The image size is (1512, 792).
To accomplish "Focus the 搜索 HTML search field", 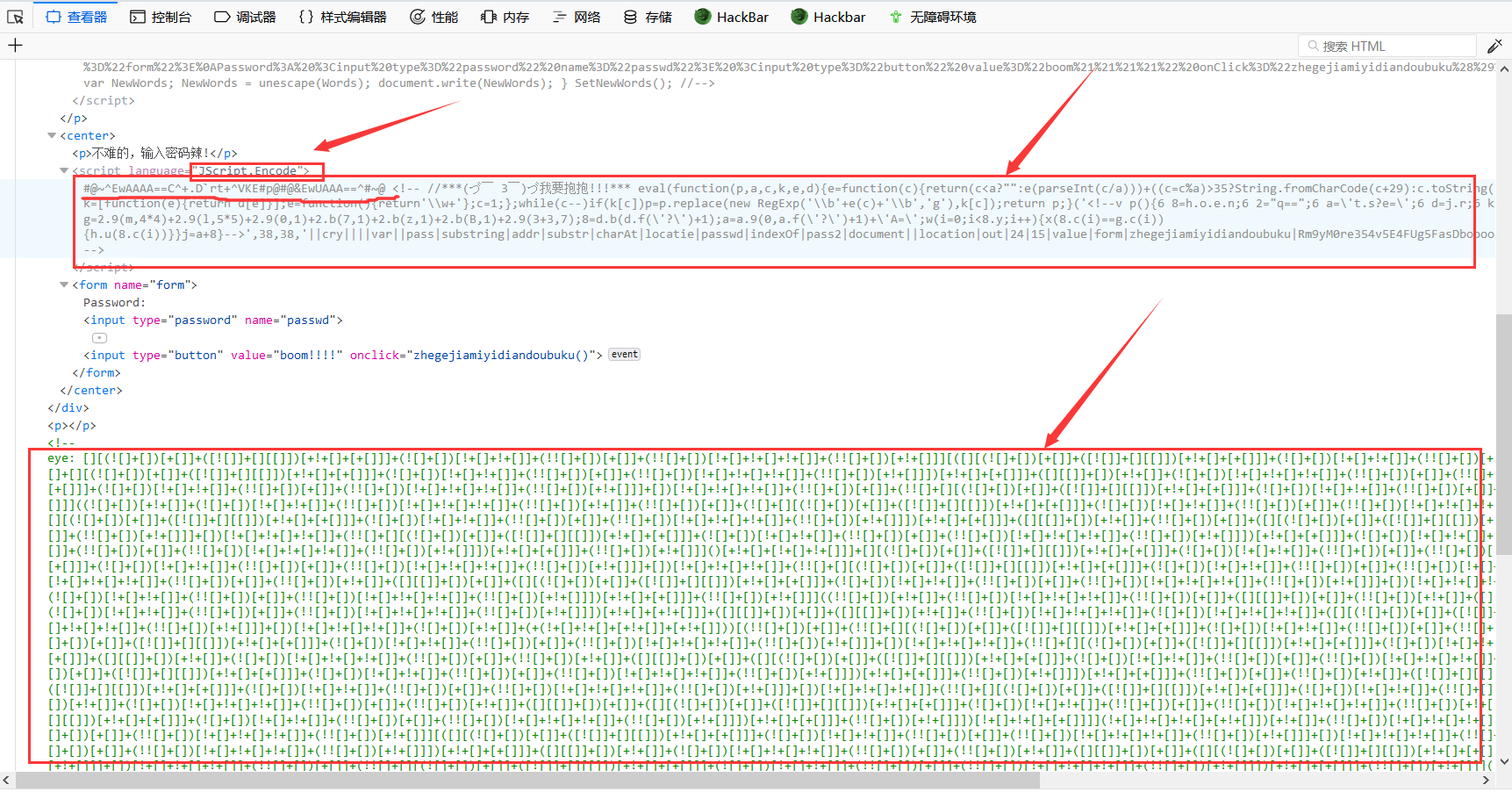I will pos(1387,46).
